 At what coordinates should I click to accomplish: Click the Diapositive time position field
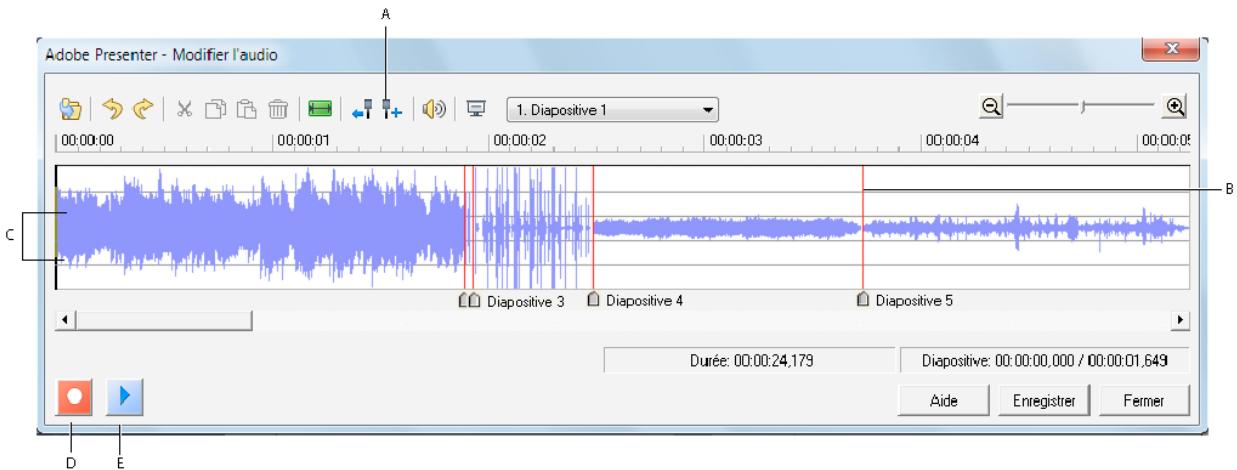pyautogui.click(x=1045, y=360)
